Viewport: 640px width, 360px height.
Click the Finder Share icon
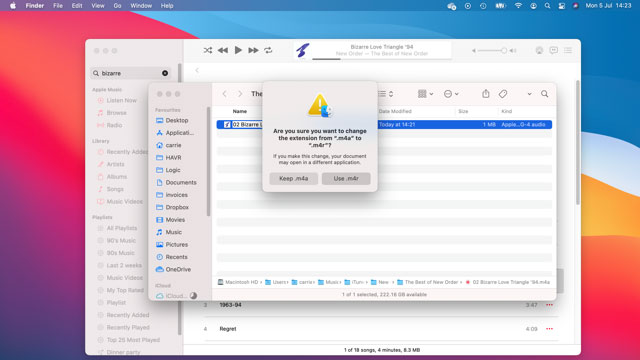coord(486,94)
